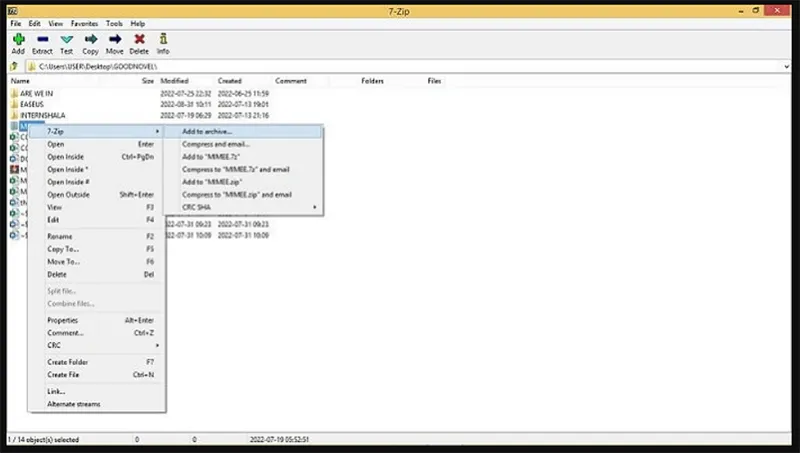Choose Compress and email... option

[x=243, y=144]
